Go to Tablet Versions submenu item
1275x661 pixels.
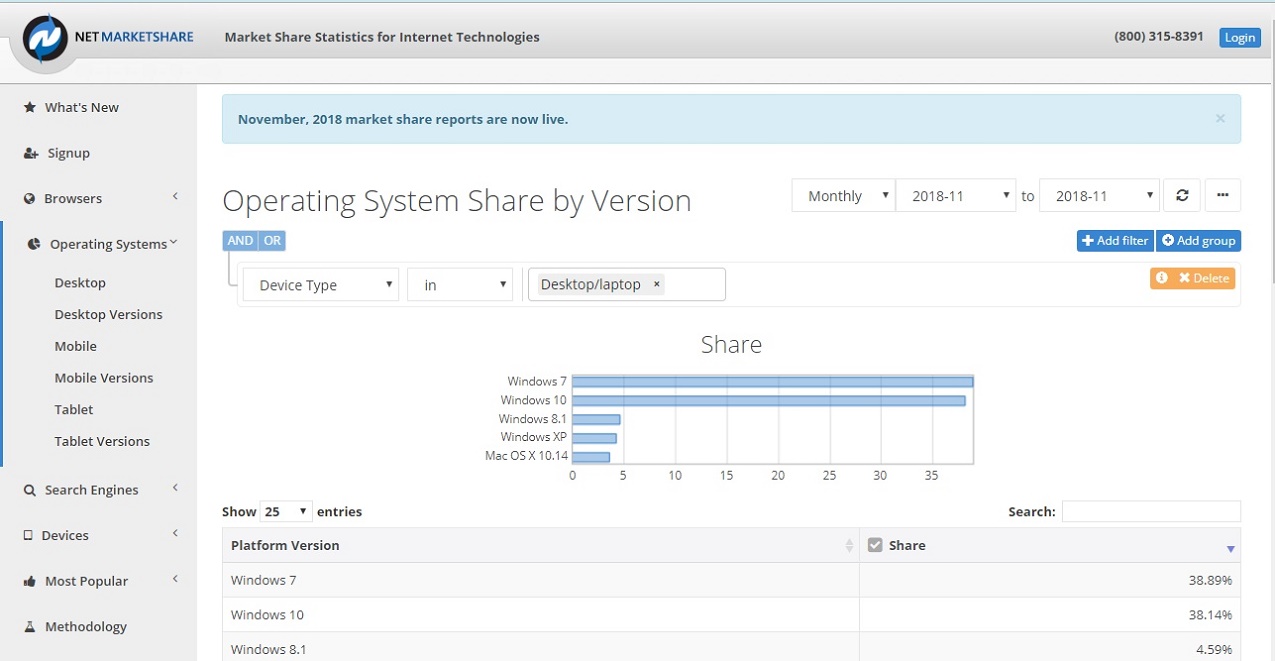coord(102,441)
